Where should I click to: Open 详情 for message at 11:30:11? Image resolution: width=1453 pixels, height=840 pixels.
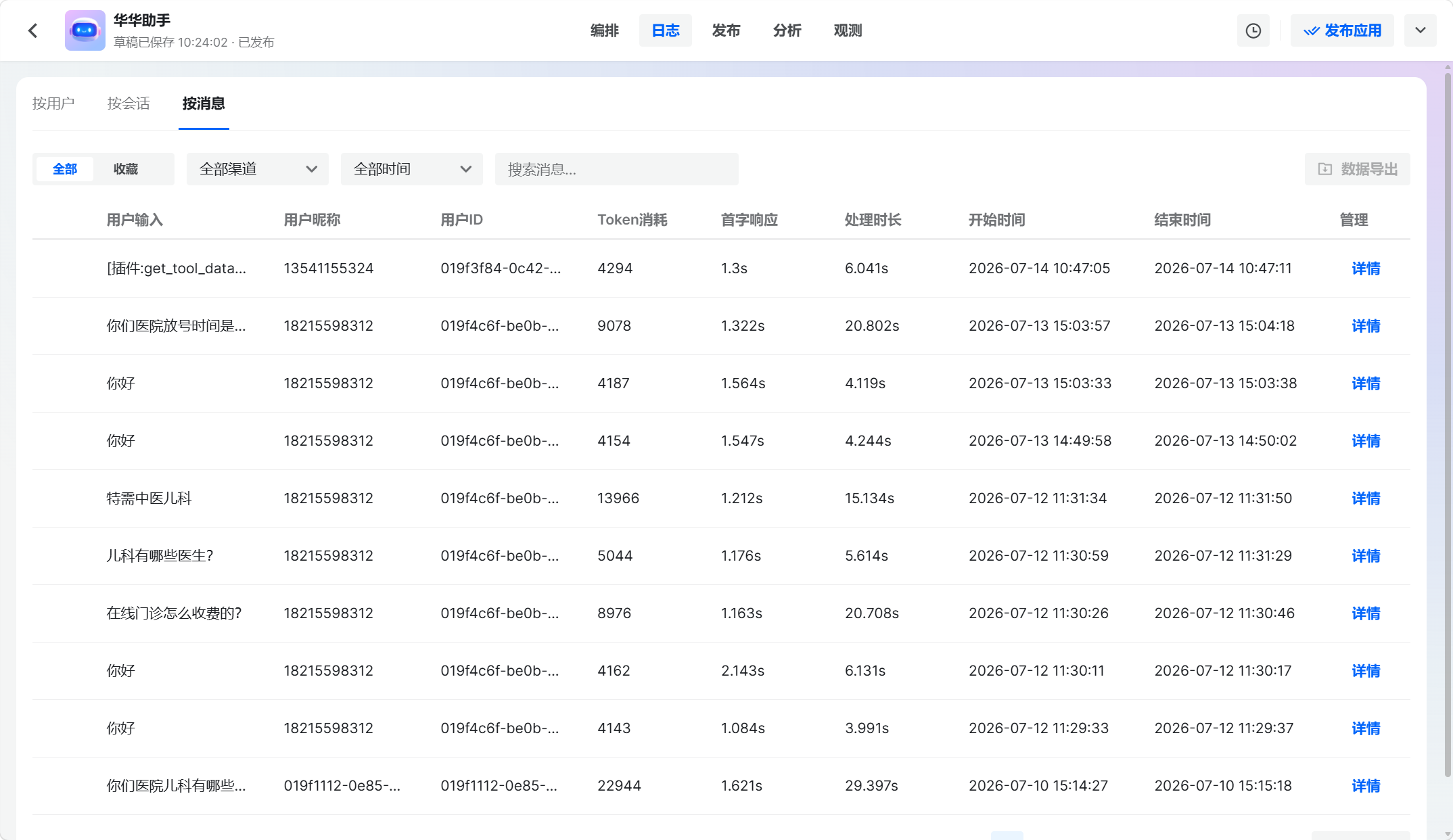[1366, 671]
